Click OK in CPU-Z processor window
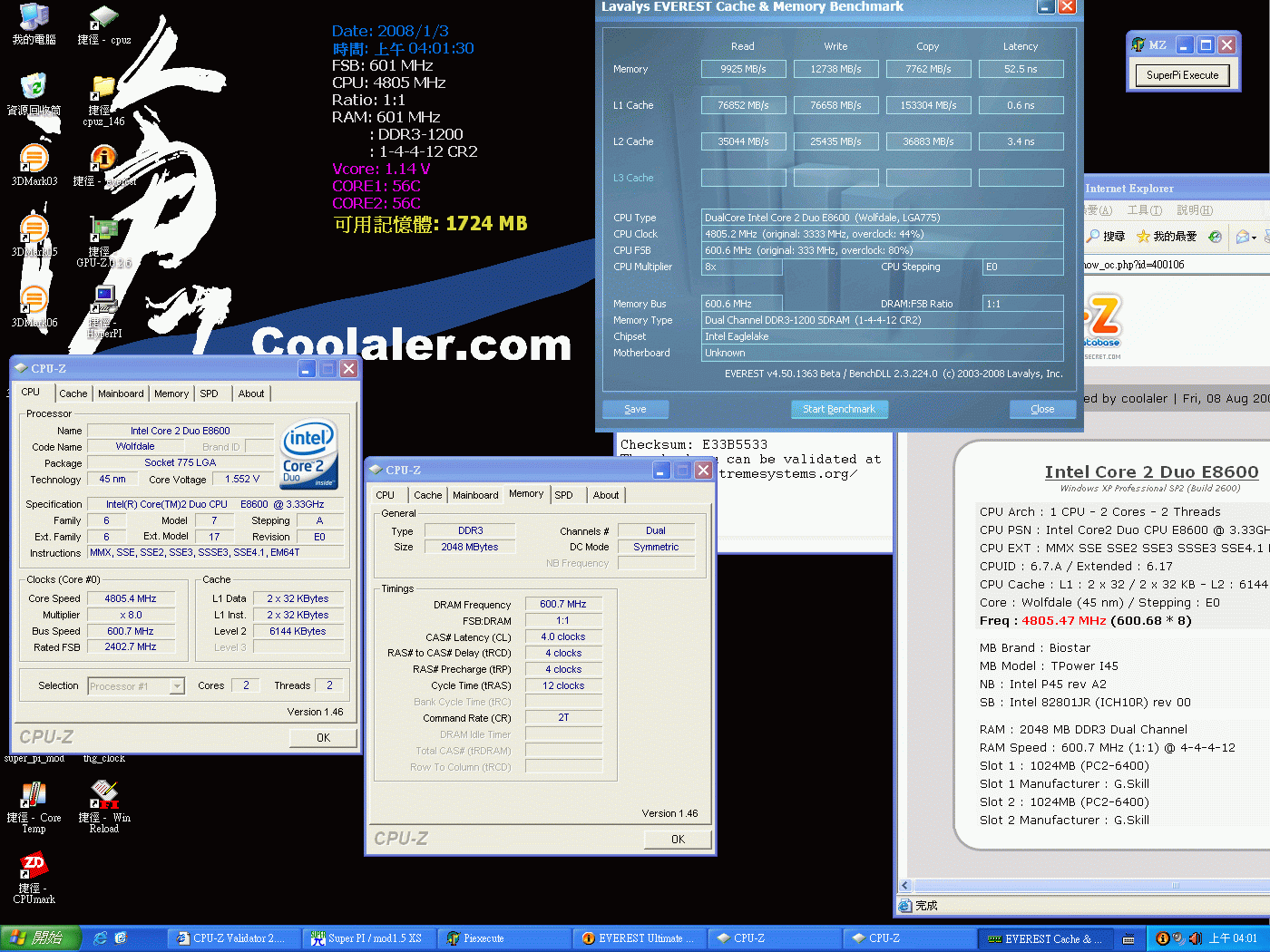Viewport: 1270px width, 952px height. 323,738
